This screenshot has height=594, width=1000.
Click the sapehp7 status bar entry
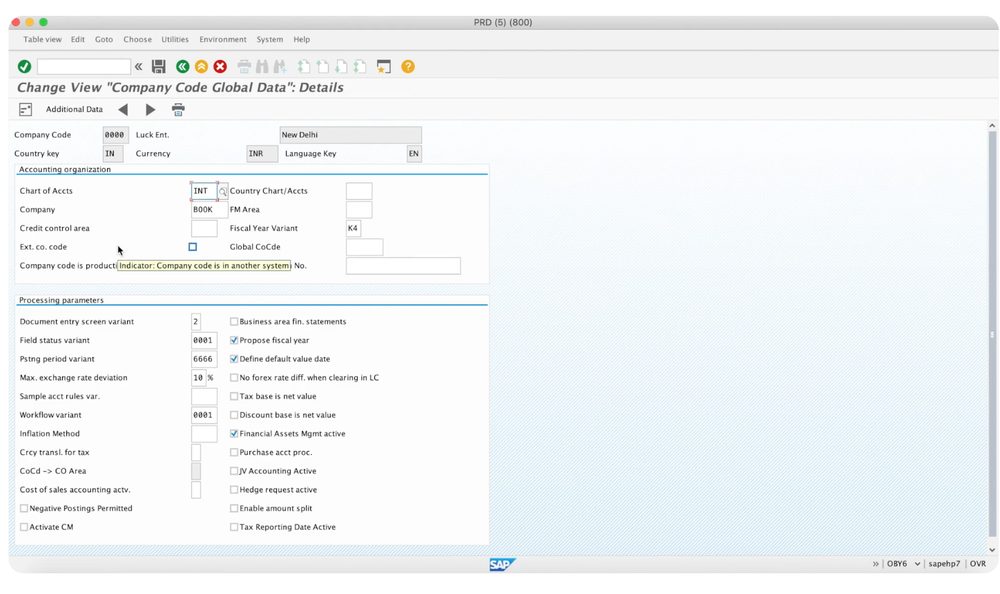coord(944,564)
